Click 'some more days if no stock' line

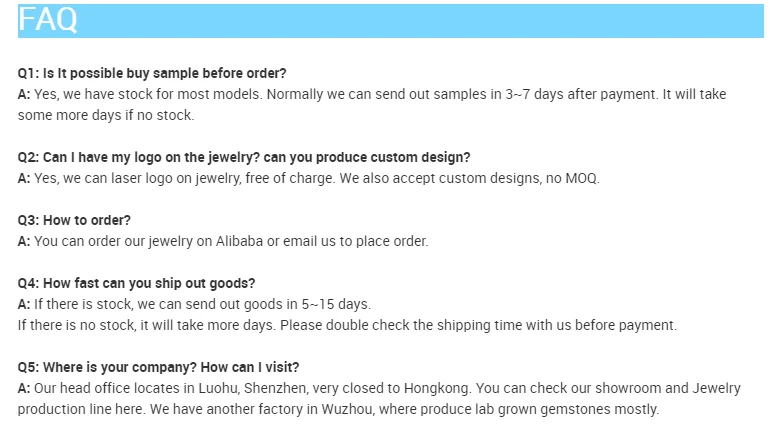(106, 115)
